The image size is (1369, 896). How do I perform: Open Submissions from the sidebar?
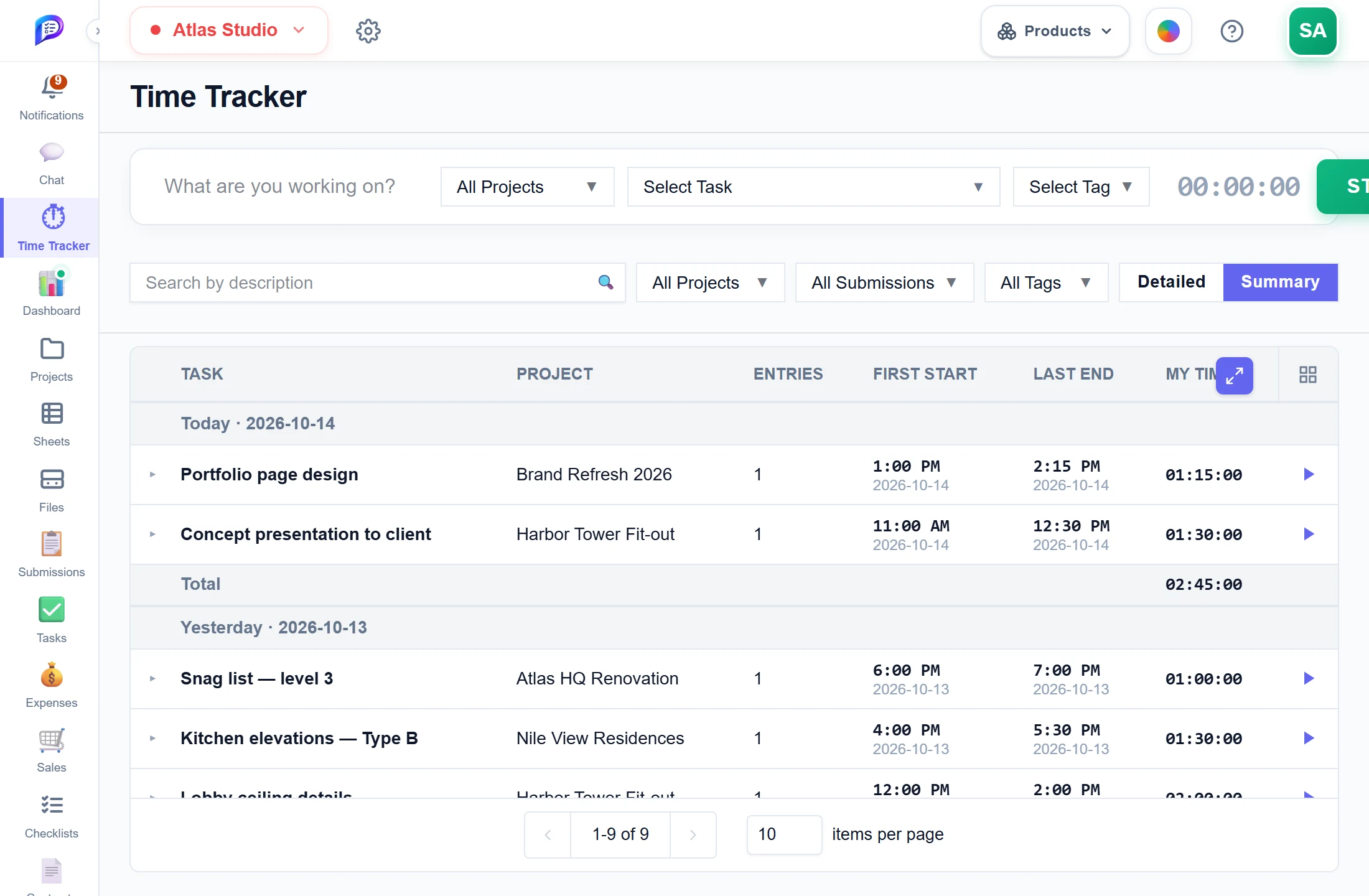(x=52, y=554)
